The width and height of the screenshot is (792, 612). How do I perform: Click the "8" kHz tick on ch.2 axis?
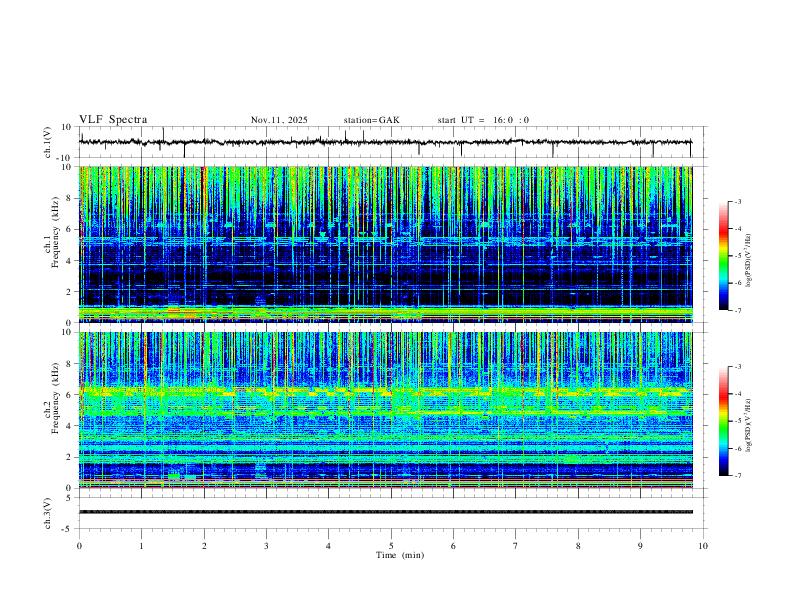(70, 364)
